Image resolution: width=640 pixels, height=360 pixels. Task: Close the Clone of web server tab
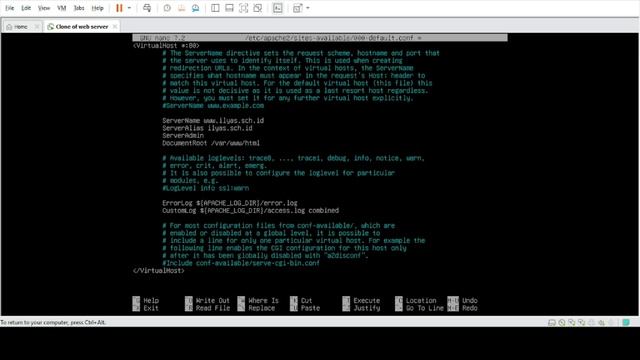[x=115, y=27]
